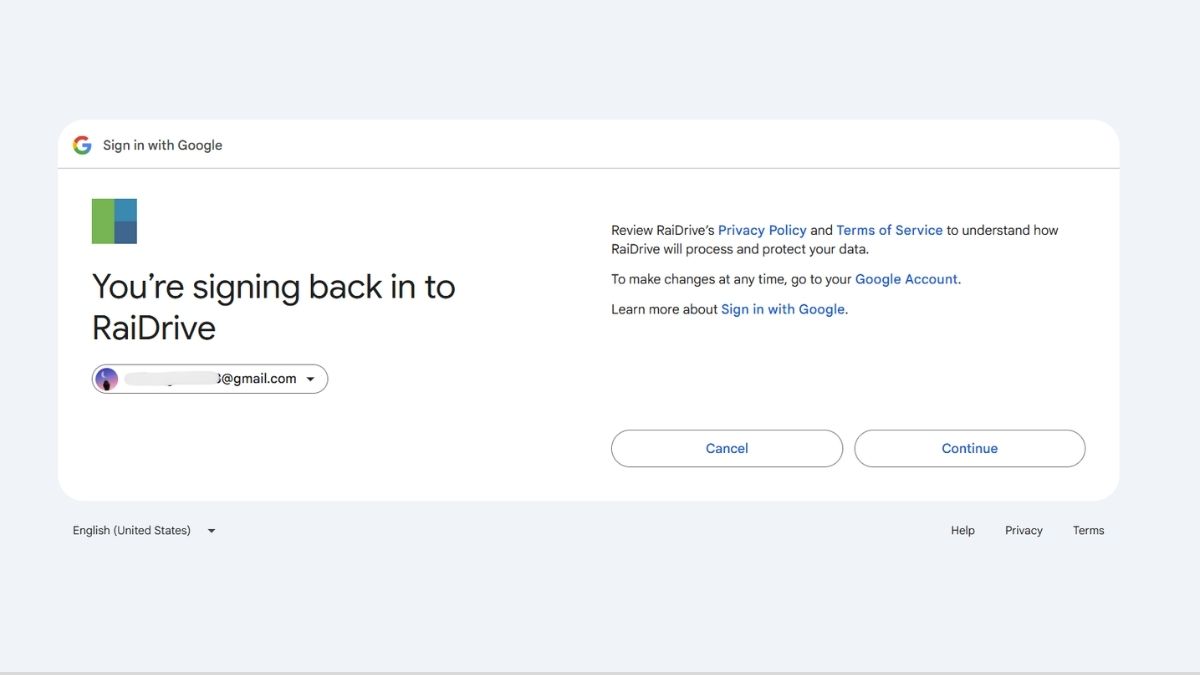
Task: Open the Terms of Service link
Action: [x=889, y=230]
